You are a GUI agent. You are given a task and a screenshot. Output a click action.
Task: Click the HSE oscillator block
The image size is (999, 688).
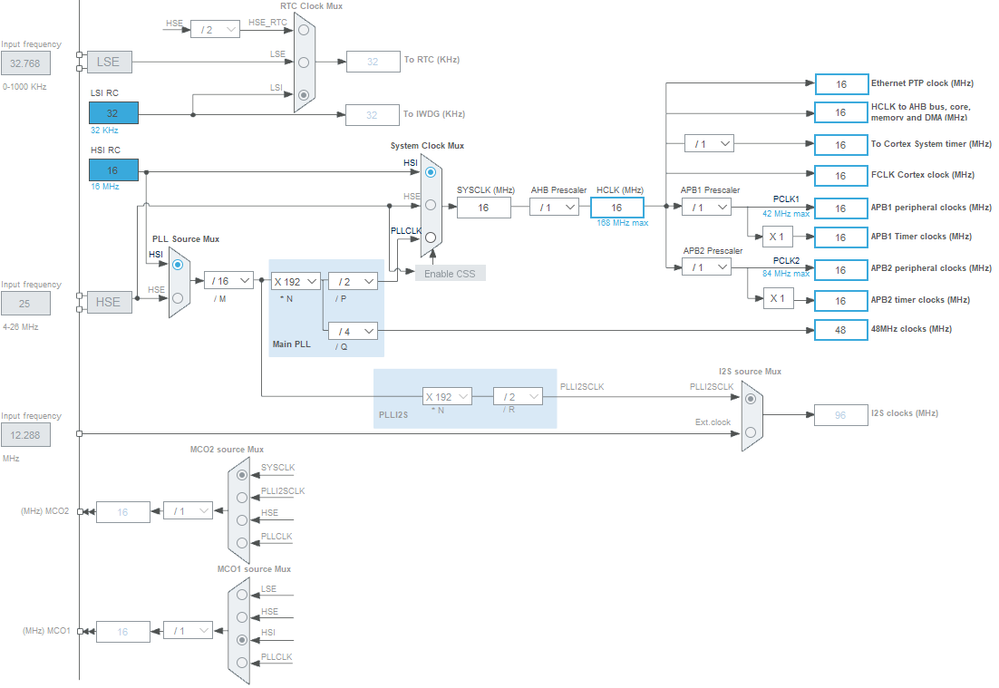click(109, 302)
